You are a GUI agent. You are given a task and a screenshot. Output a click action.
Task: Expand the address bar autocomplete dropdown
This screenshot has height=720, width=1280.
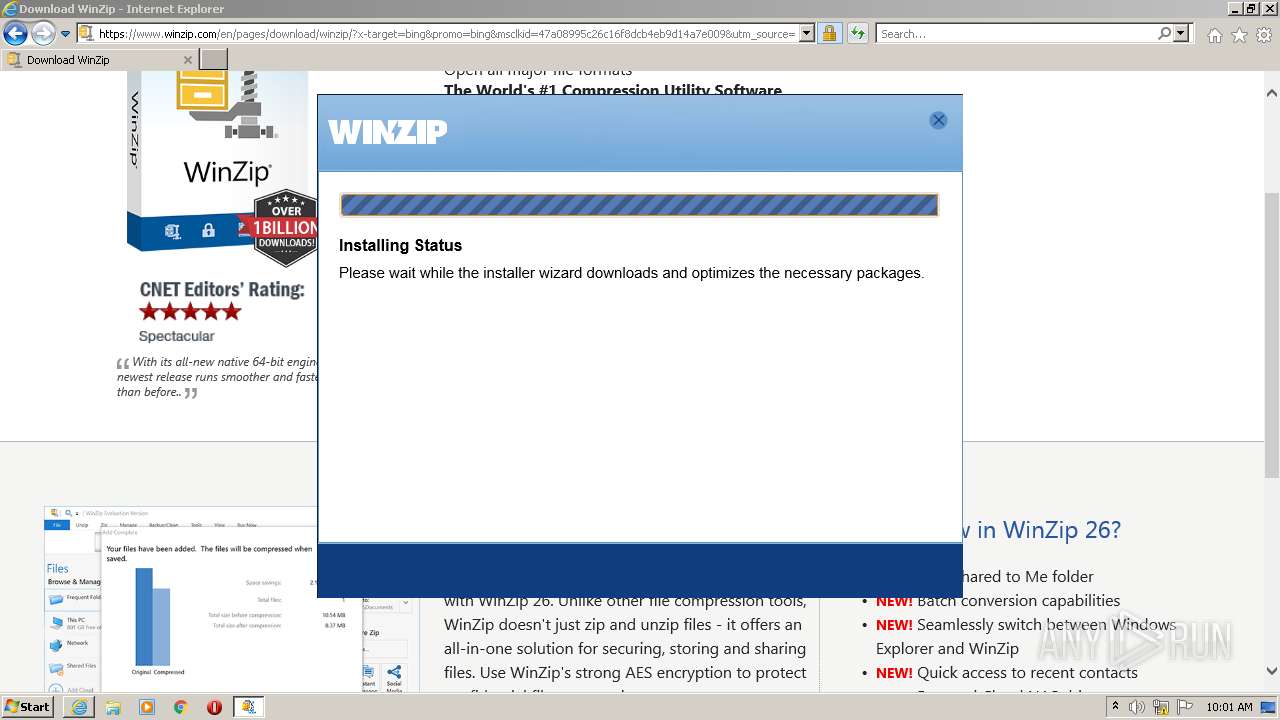pos(807,34)
